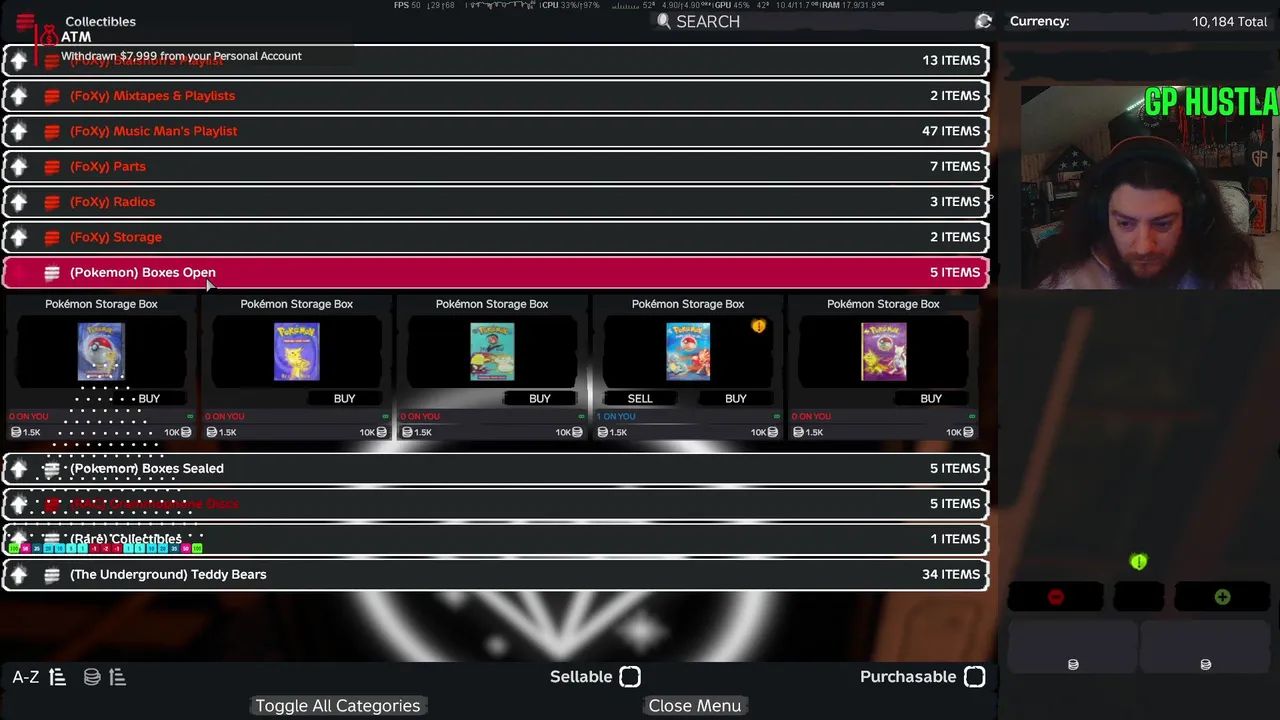Click the (Pokemon) Boxes Sealed row label
This screenshot has height=720, width=1280.
[x=147, y=469]
